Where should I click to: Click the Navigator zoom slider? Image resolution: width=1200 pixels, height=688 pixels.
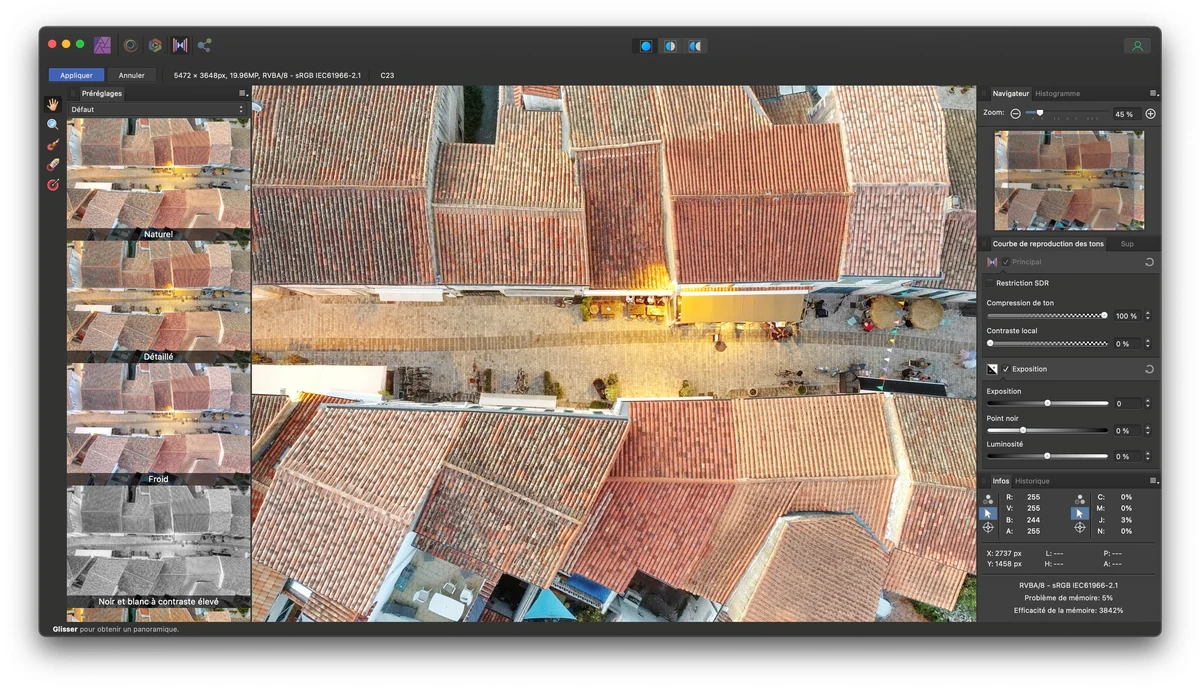coord(1067,114)
